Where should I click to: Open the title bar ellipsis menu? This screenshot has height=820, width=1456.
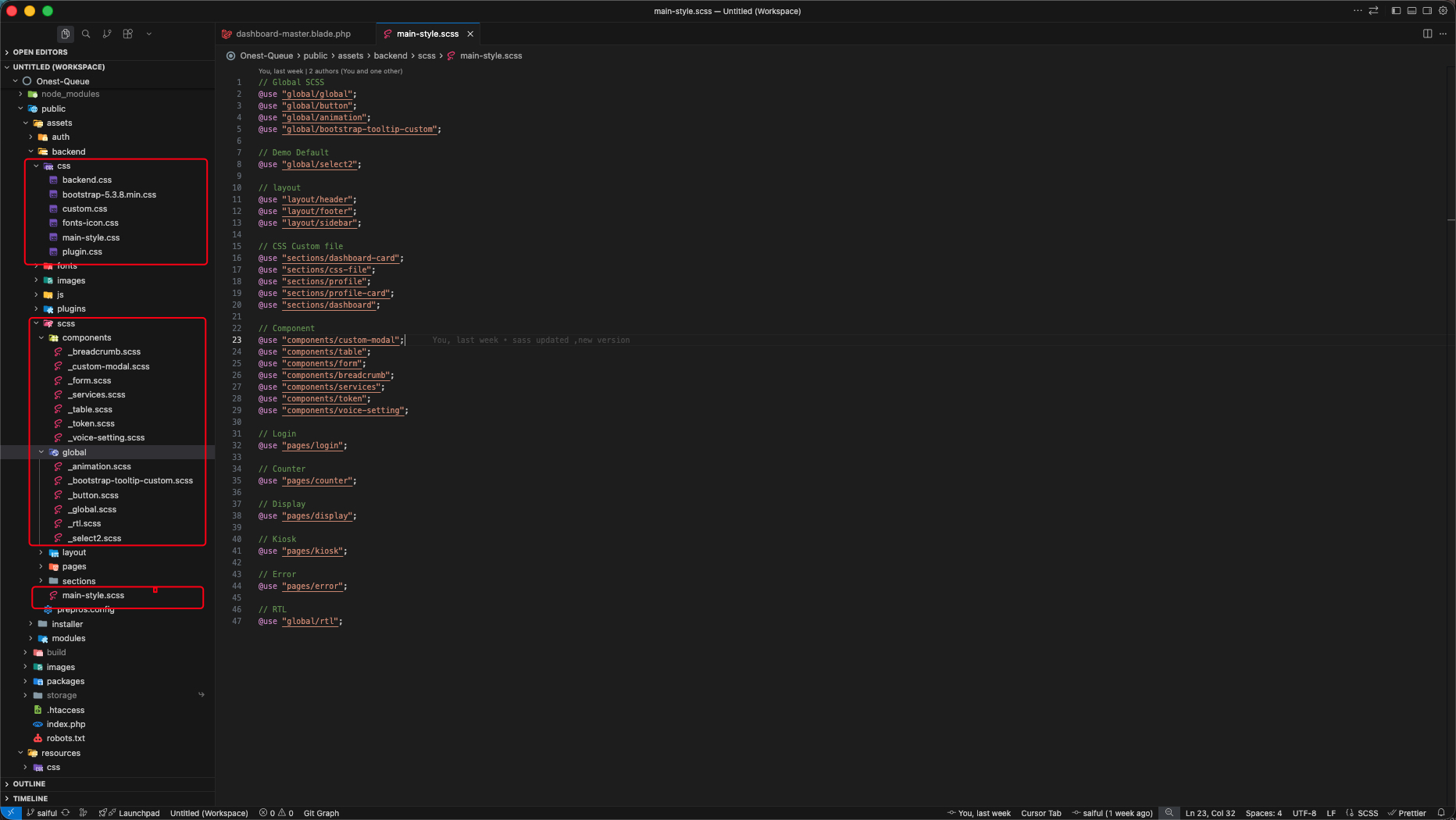click(1358, 11)
